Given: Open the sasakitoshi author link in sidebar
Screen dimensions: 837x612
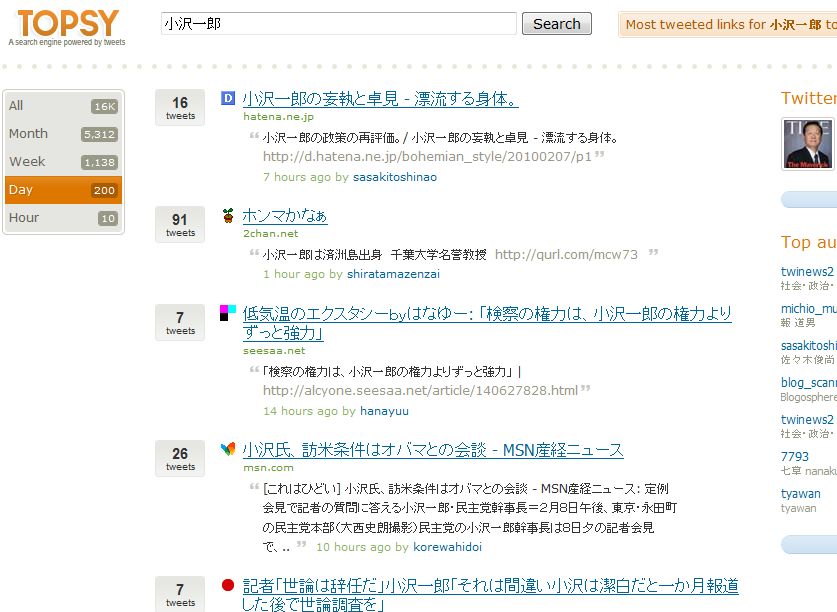Looking at the screenshot, I should point(809,346).
